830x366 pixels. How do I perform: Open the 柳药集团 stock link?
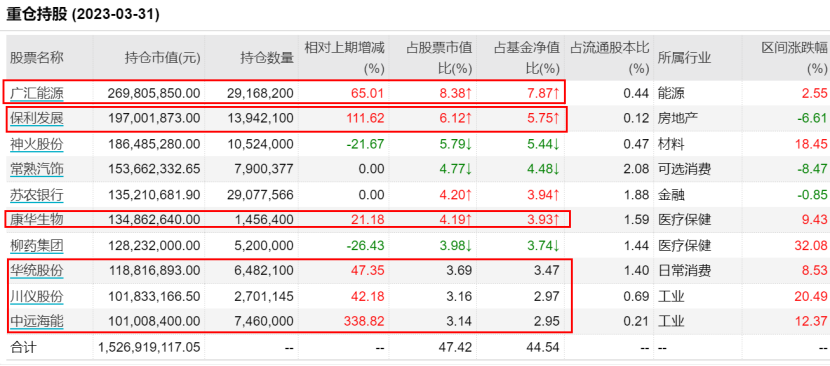pyautogui.click(x=37, y=245)
